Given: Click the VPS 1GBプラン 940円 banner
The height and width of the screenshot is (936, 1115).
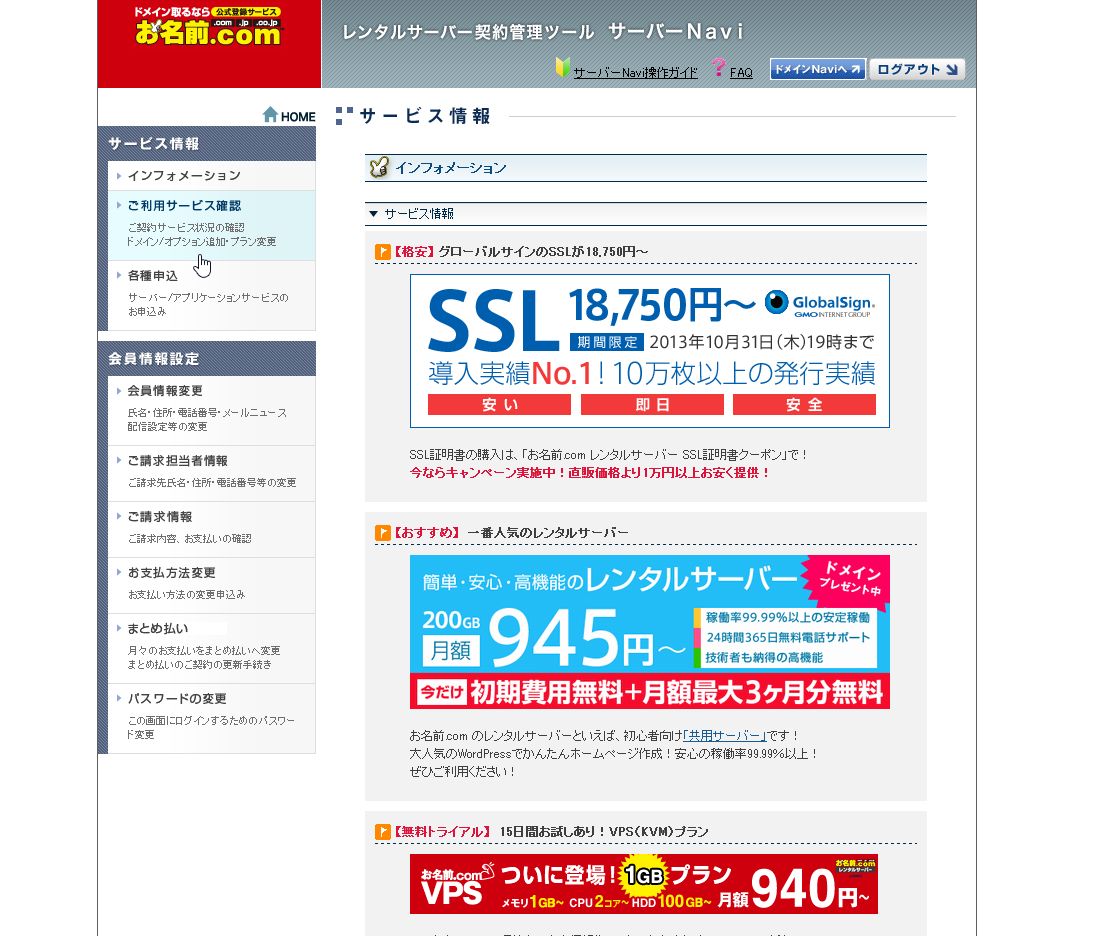Looking at the screenshot, I should (644, 883).
